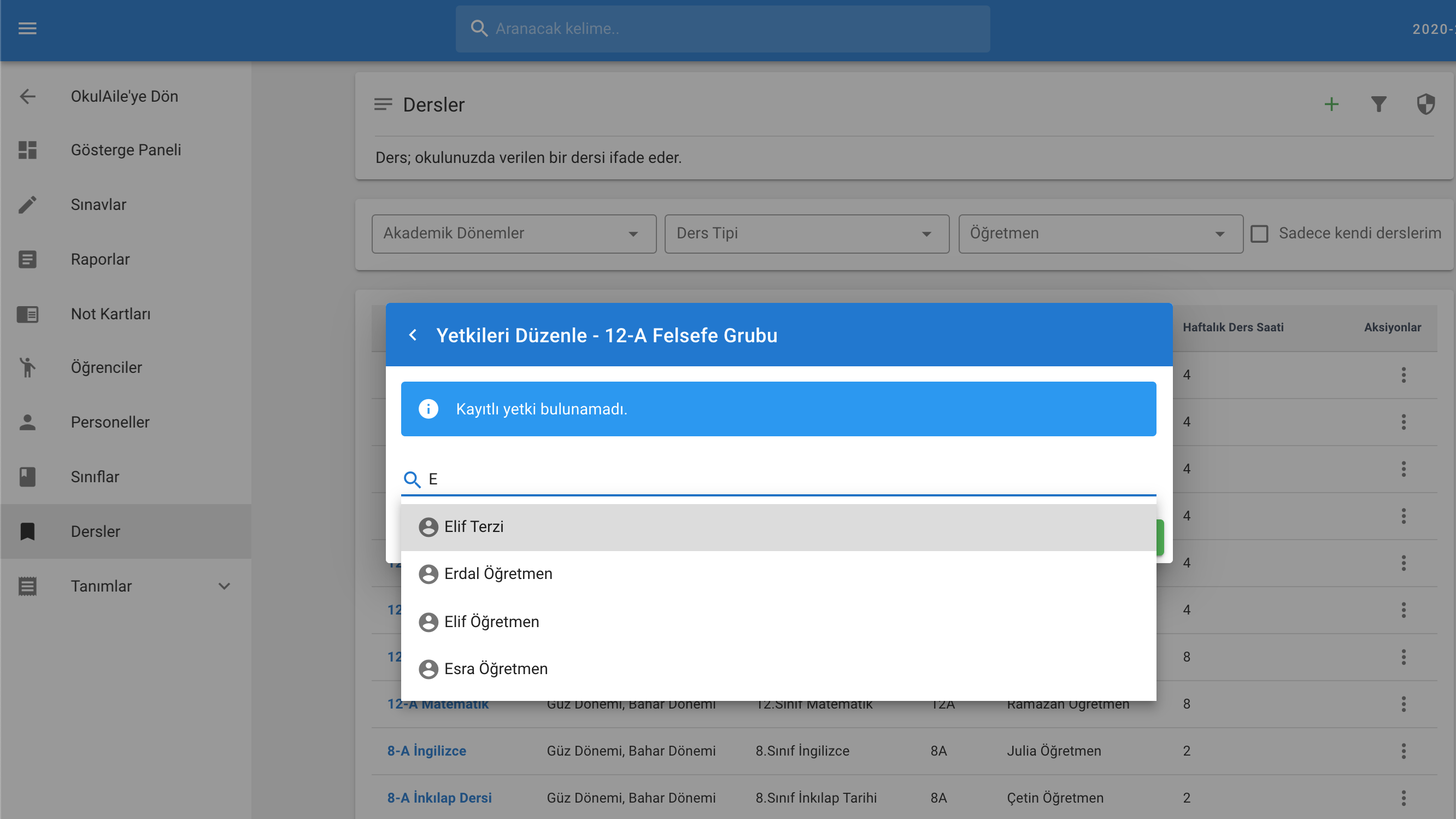Screen dimensions: 1456x819
Task: Click the person icon for Personeller
Action: 27,422
